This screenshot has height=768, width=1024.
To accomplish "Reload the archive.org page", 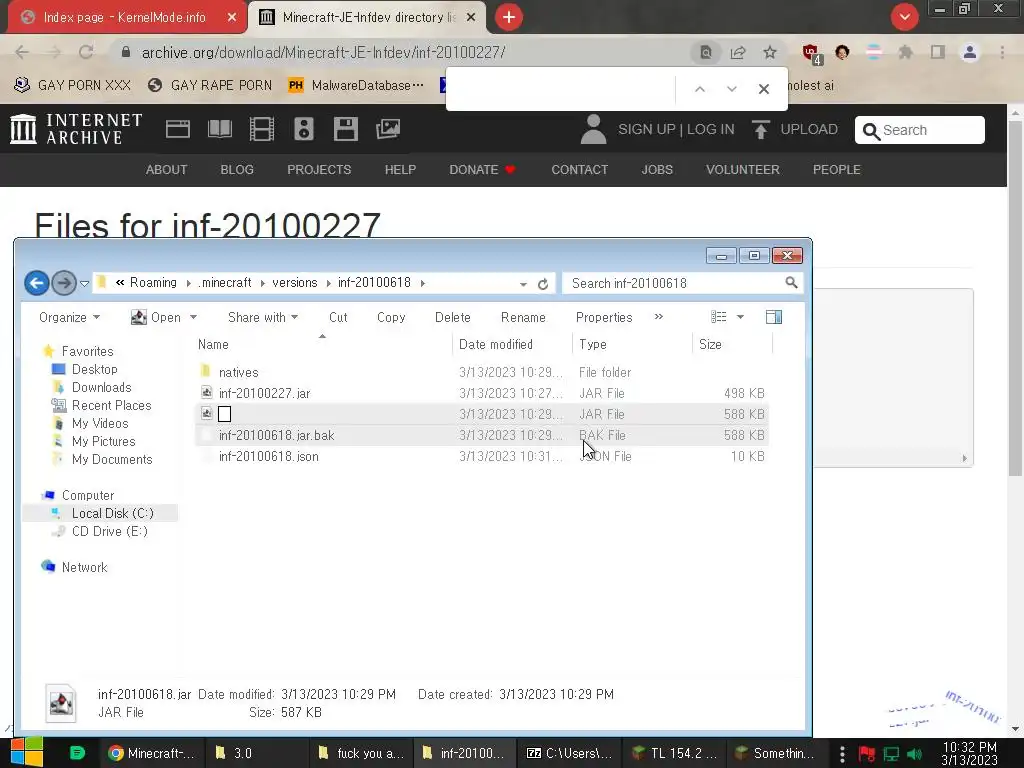I will [x=86, y=52].
